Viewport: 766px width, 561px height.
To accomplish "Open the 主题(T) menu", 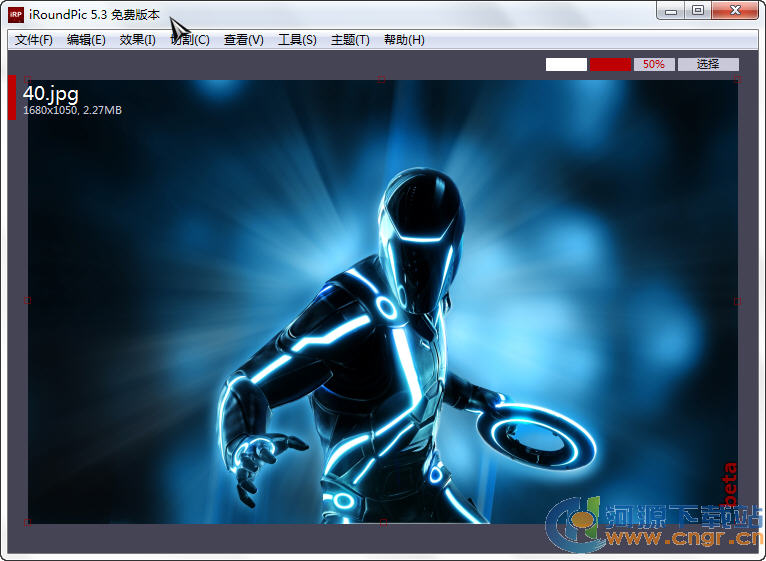I will (x=350, y=40).
